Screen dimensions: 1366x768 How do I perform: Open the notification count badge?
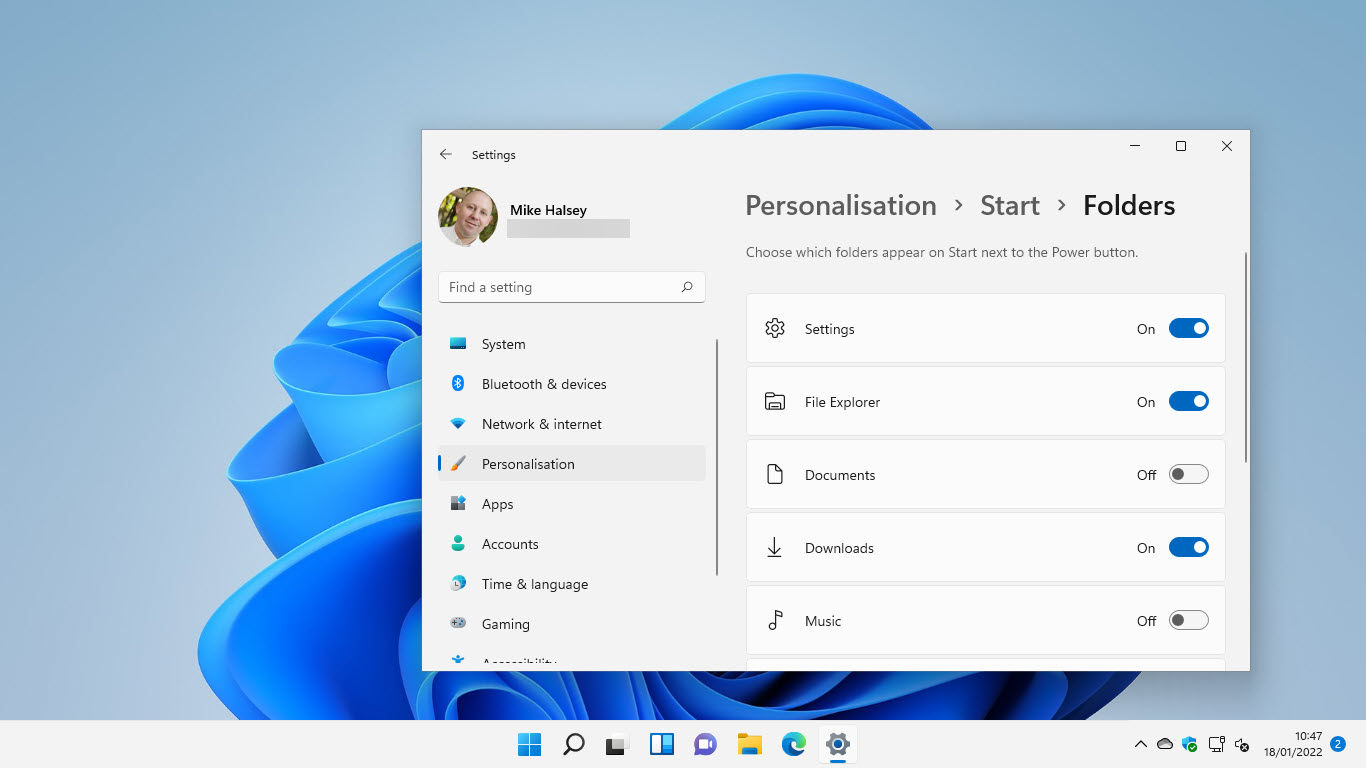coord(1338,744)
